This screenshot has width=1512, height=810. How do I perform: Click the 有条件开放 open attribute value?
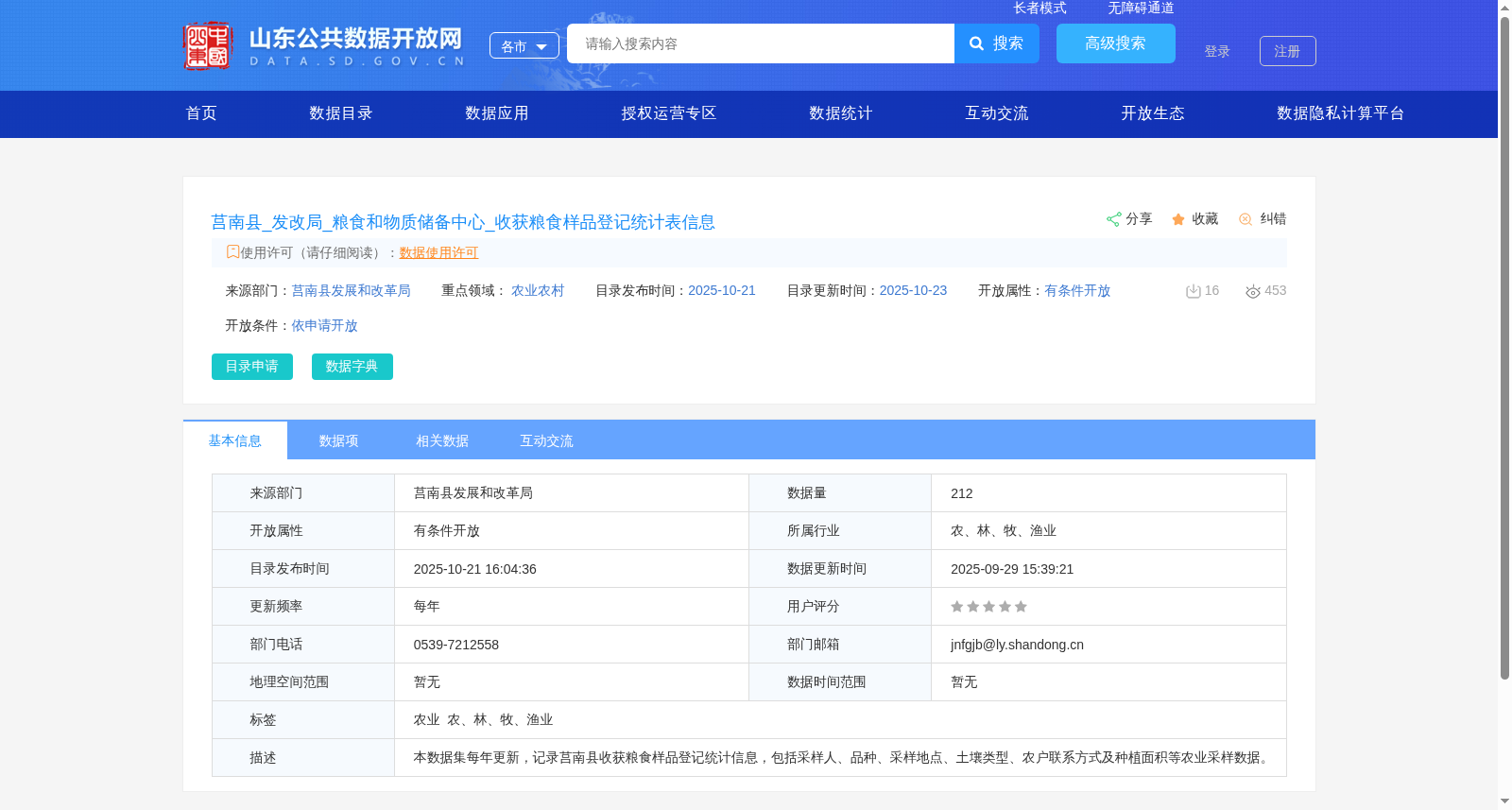tap(1077, 290)
